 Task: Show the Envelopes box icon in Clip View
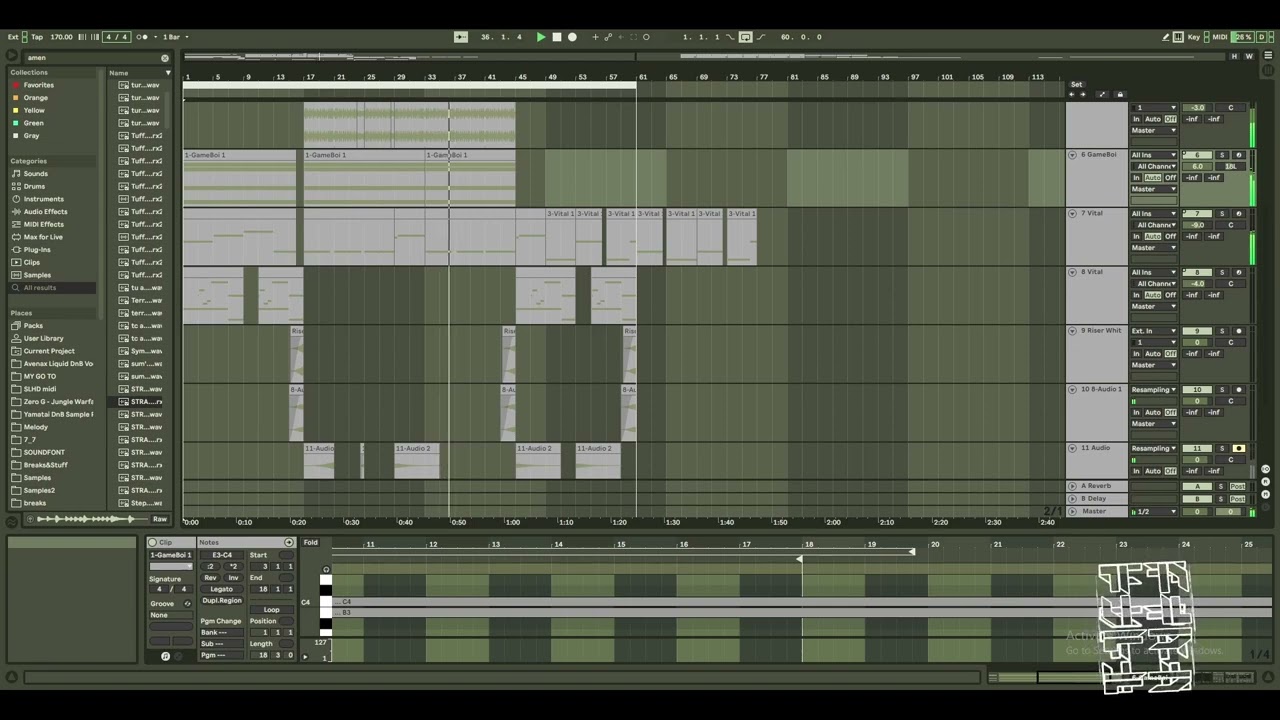coord(178,656)
